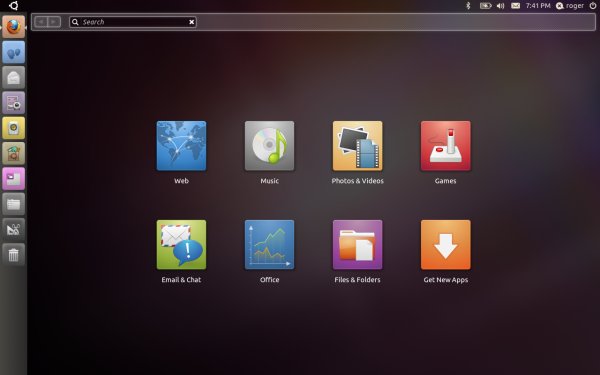Open the Office category

269,245
